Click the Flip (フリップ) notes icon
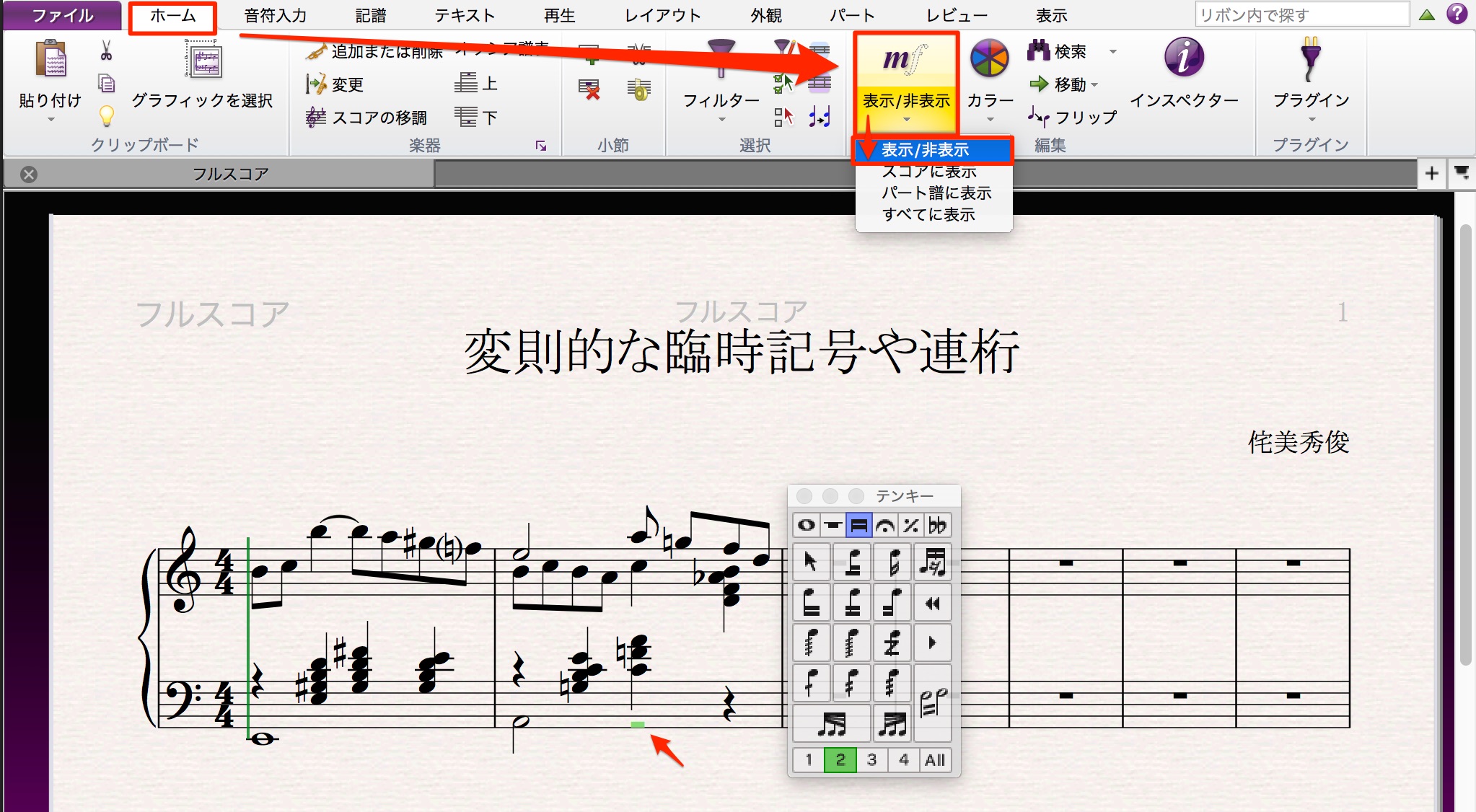1476x812 pixels. 1039,116
